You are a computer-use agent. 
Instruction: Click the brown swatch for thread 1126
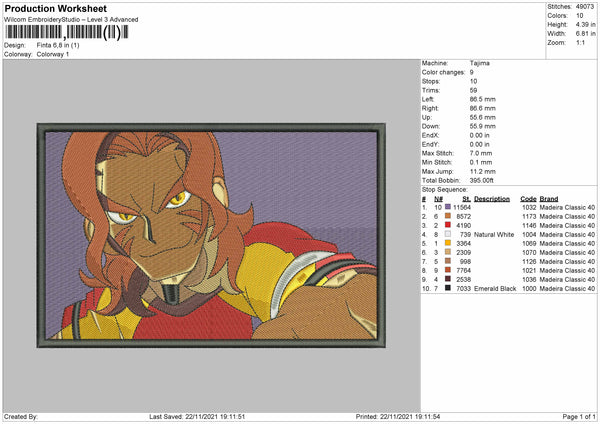[x=448, y=261]
